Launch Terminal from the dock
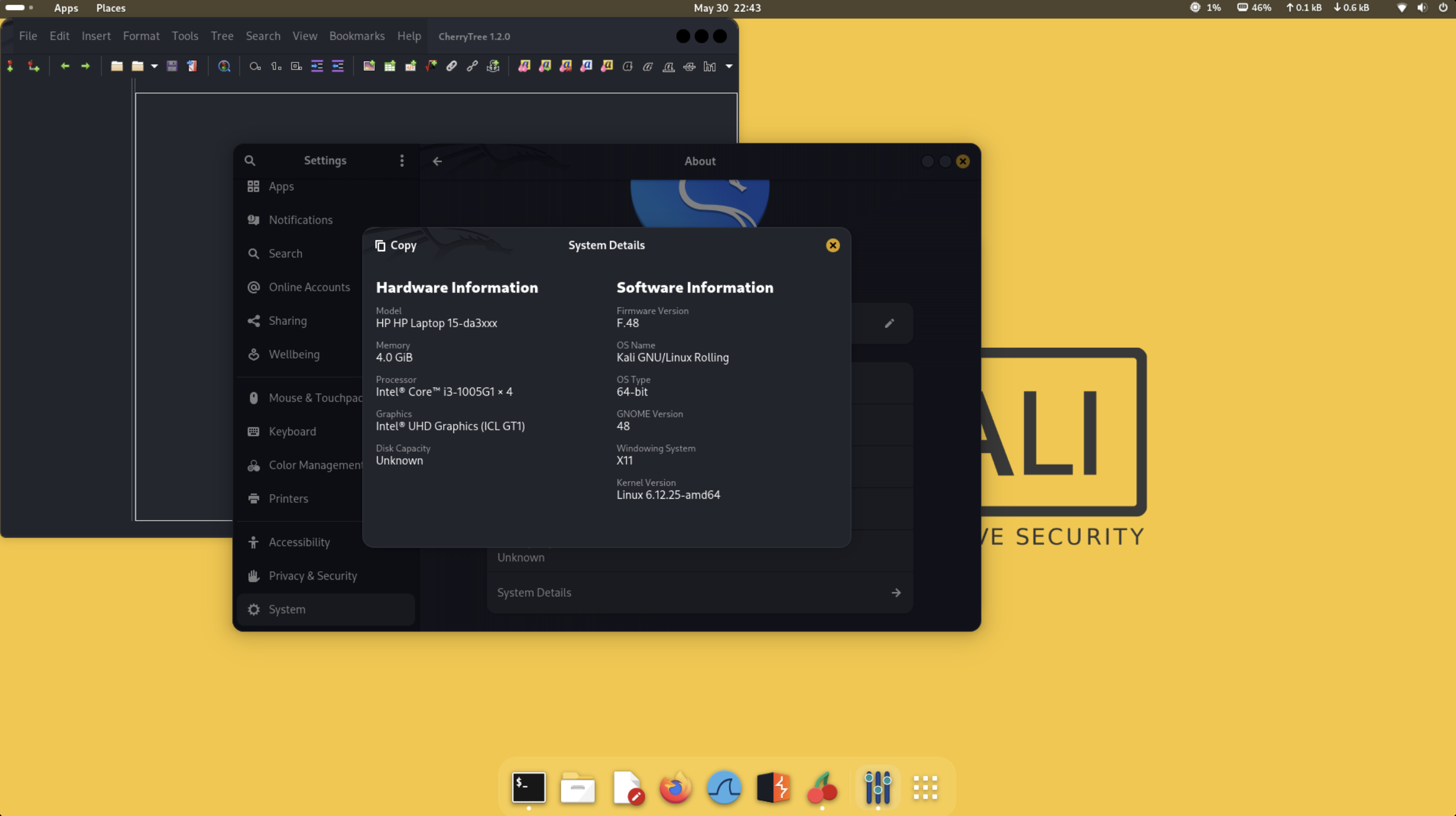 pyautogui.click(x=529, y=787)
